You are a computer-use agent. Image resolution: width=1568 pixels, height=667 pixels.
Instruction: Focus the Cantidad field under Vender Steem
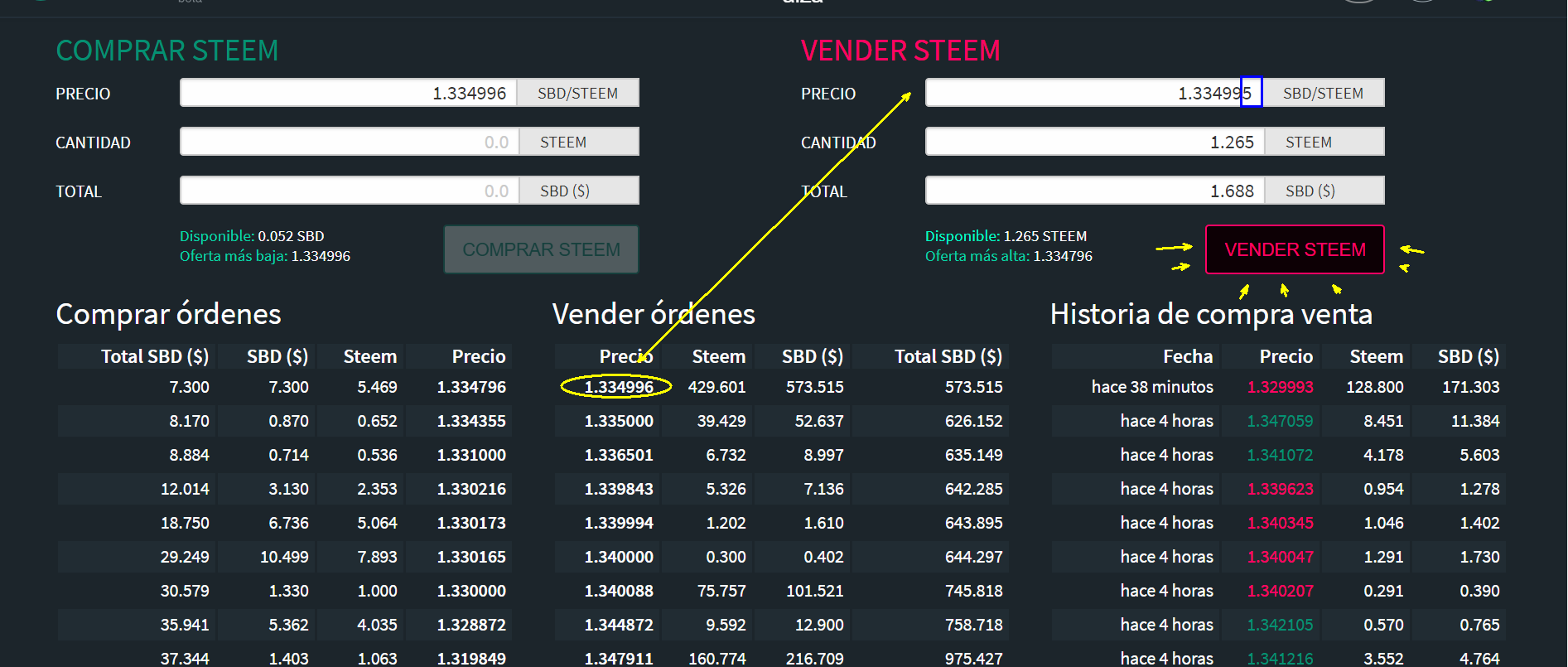coord(1094,142)
